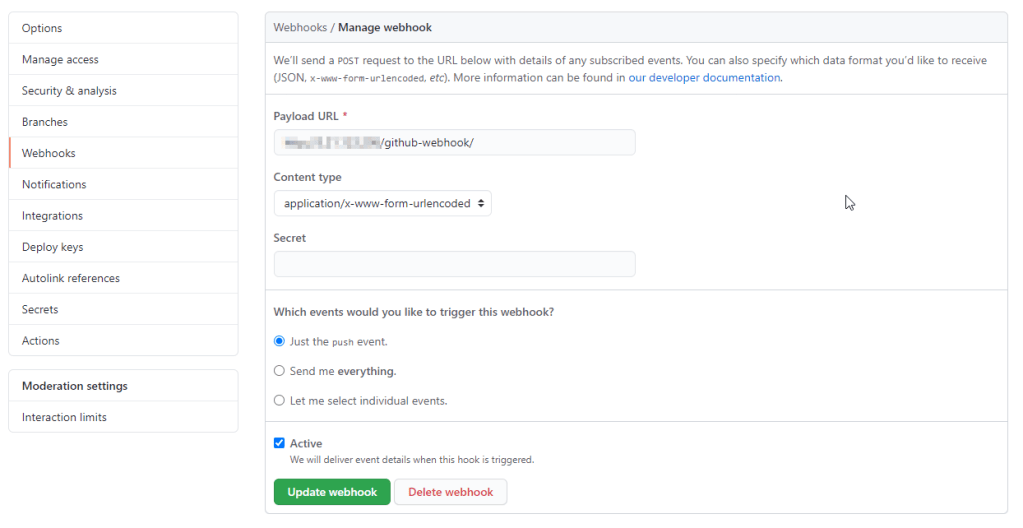Open Interaction limits moderation setting
The height and width of the screenshot is (528, 1023).
(64, 417)
